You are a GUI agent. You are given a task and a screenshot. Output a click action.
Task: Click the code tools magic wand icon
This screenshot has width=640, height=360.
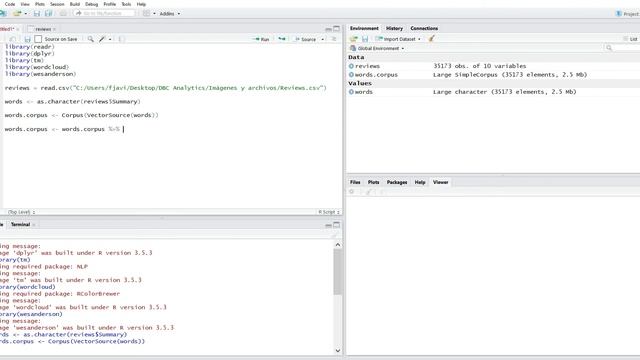102,39
